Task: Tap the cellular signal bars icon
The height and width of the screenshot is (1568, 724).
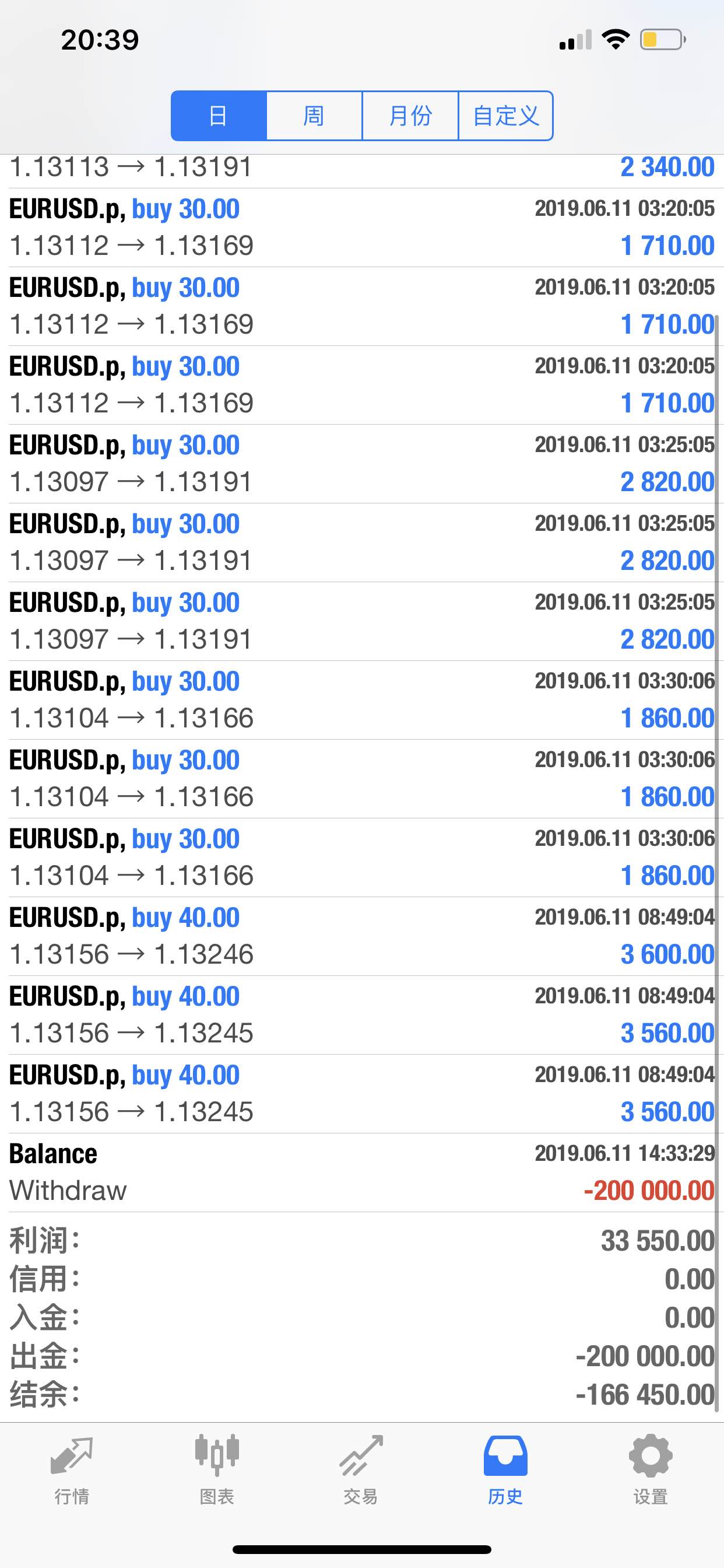Action: tap(575, 40)
